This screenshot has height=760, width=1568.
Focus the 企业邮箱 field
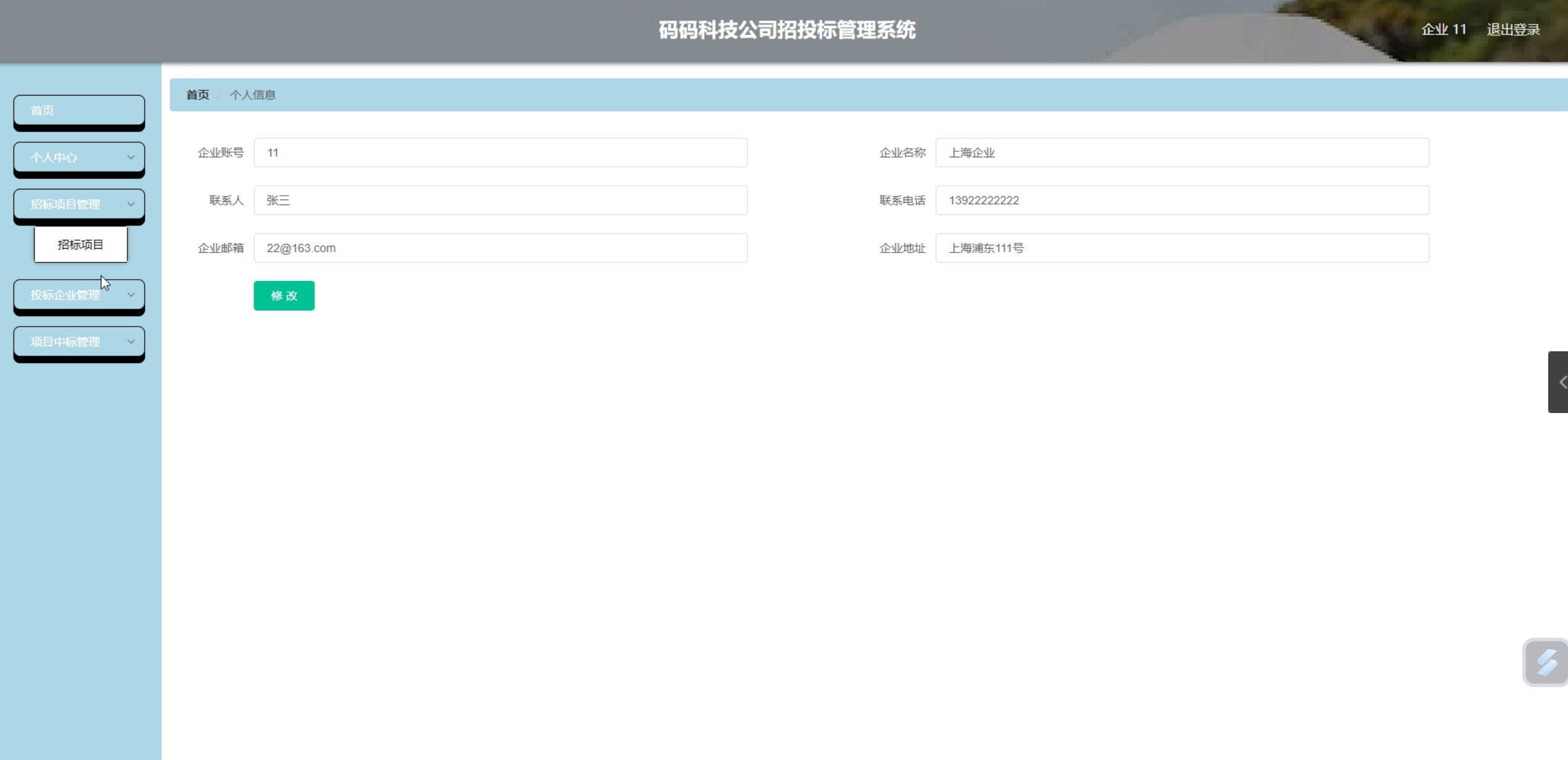pyautogui.click(x=500, y=248)
